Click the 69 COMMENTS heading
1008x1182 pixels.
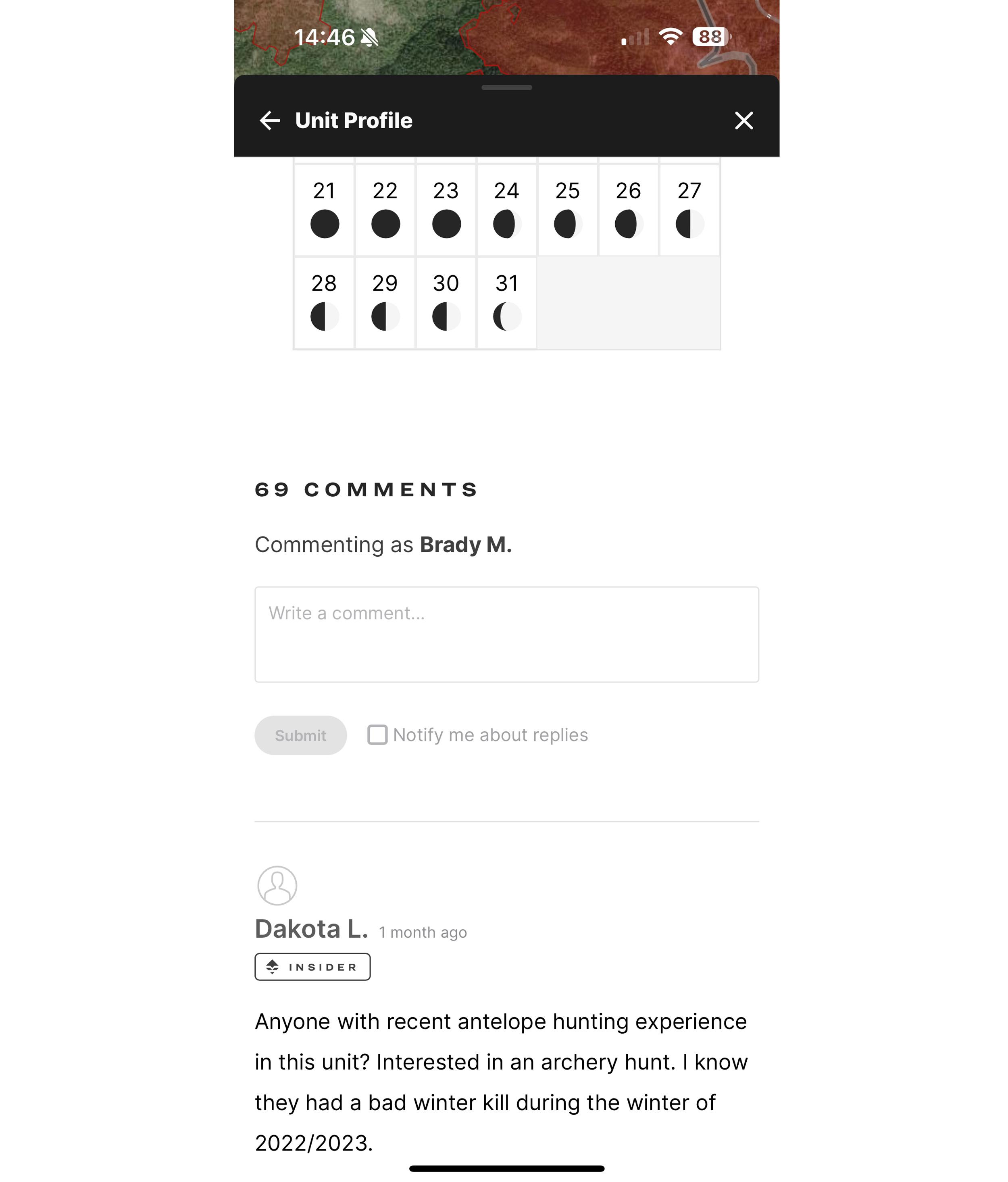(367, 489)
